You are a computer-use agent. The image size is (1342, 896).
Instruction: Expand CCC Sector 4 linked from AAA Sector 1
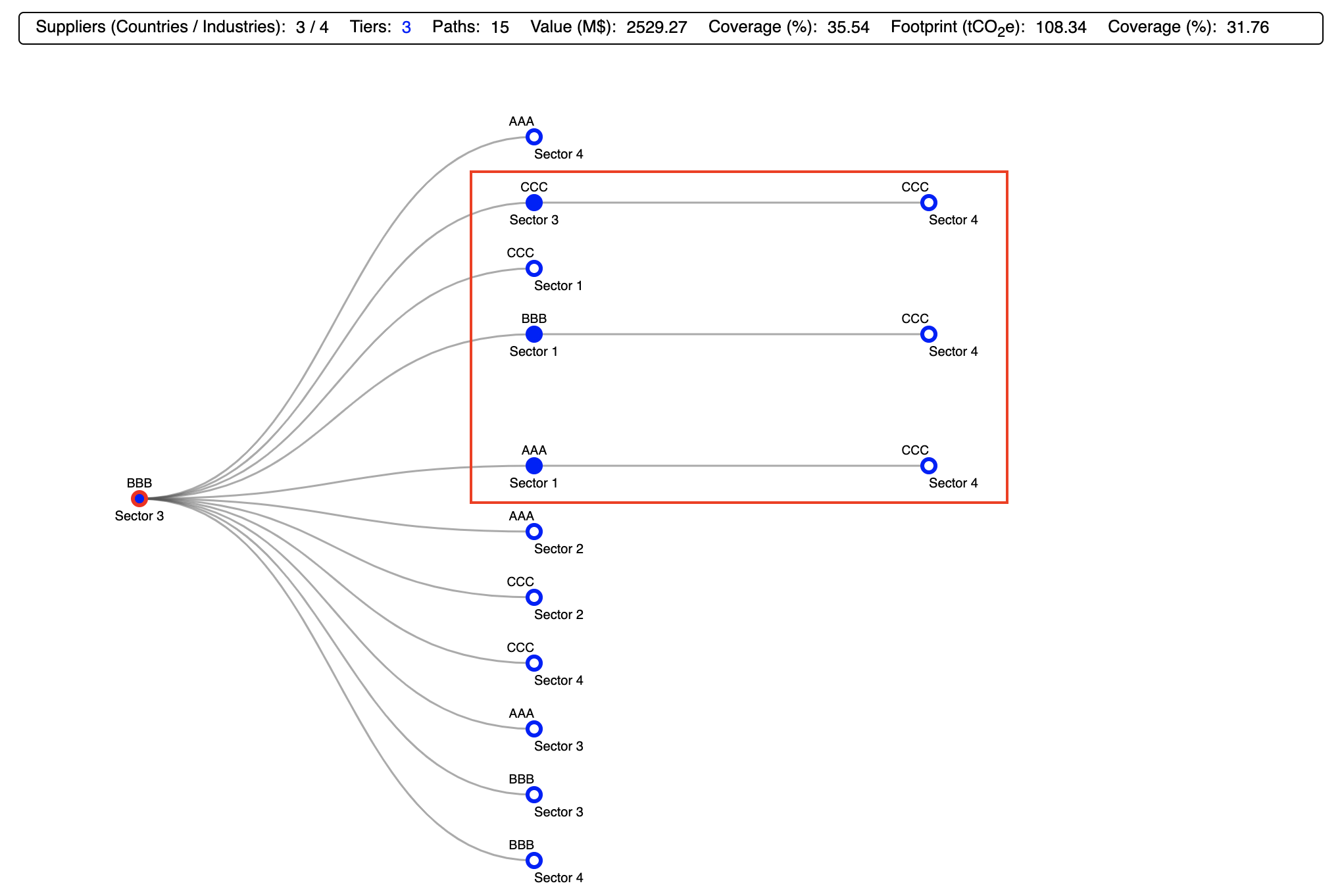tap(929, 466)
